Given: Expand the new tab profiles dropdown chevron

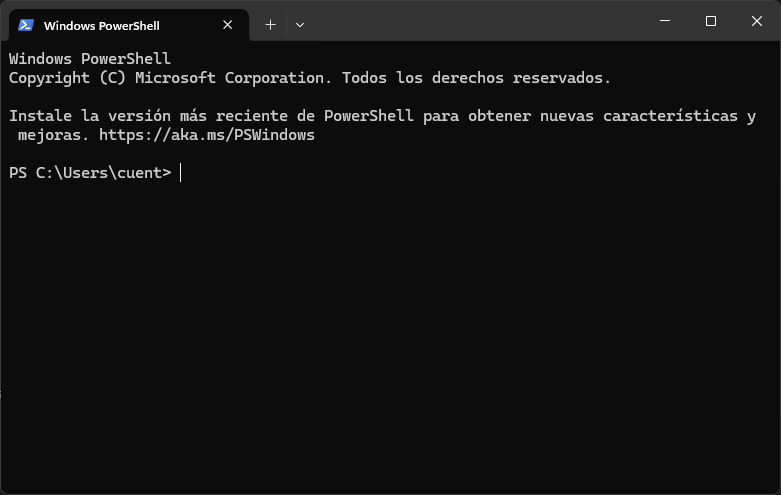Looking at the screenshot, I should (300, 24).
